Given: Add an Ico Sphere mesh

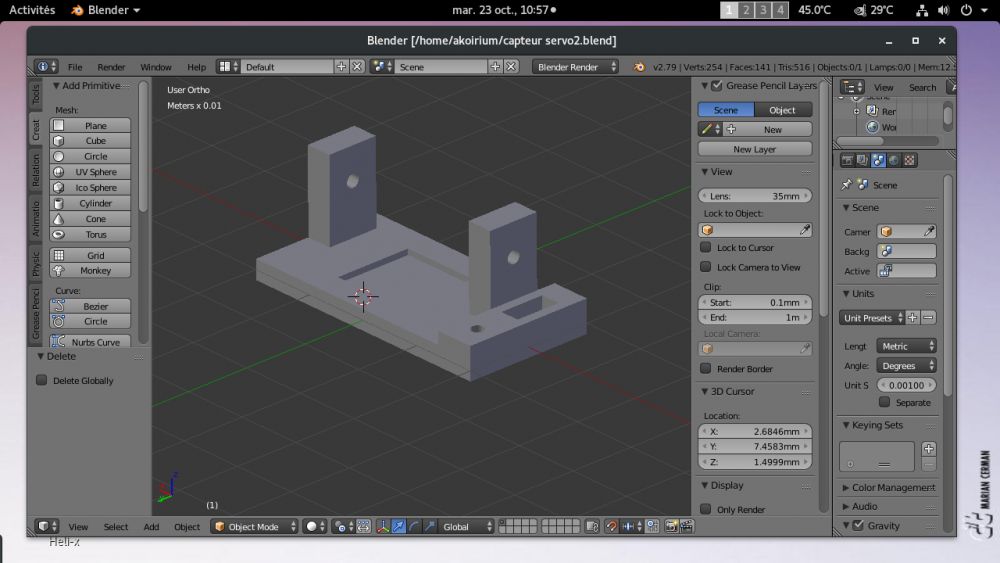Looking at the screenshot, I should pyautogui.click(x=90, y=187).
